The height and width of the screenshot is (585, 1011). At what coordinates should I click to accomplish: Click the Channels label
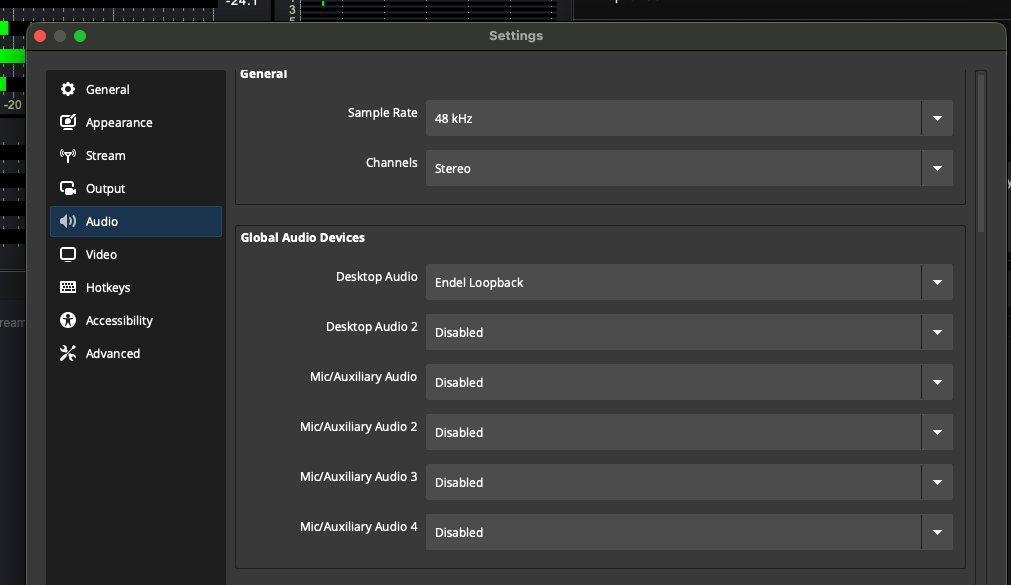click(391, 163)
